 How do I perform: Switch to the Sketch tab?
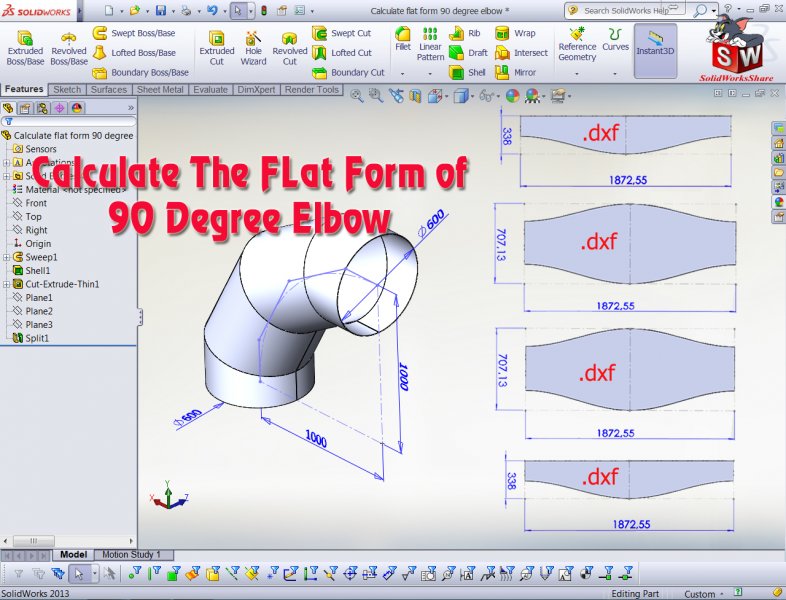[x=67, y=90]
